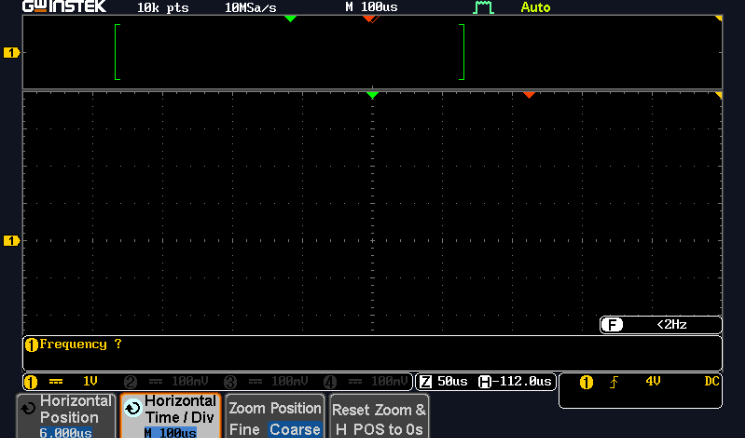Choose Coarse zoom position mode
This screenshot has width=745, height=438.
tap(295, 430)
